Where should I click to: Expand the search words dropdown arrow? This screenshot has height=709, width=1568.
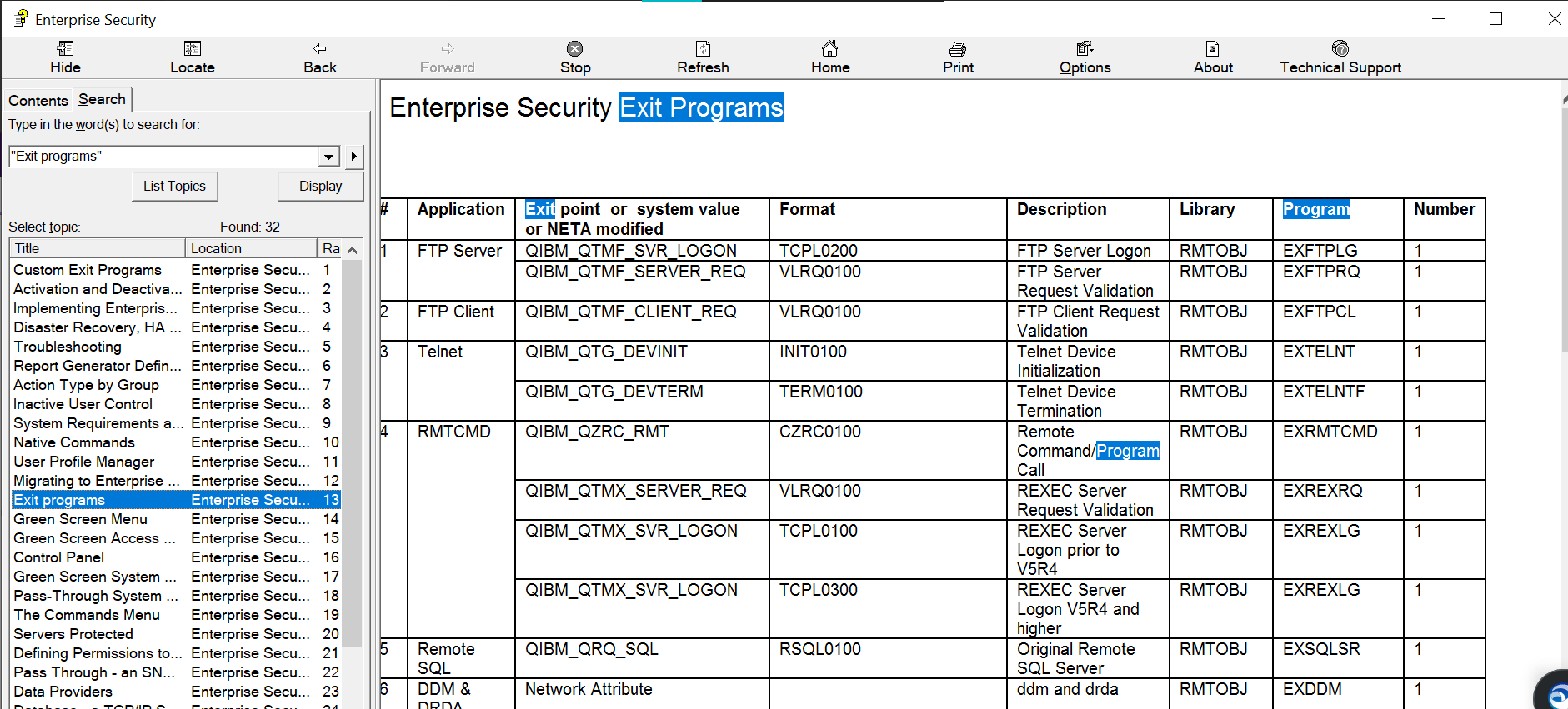[329, 157]
